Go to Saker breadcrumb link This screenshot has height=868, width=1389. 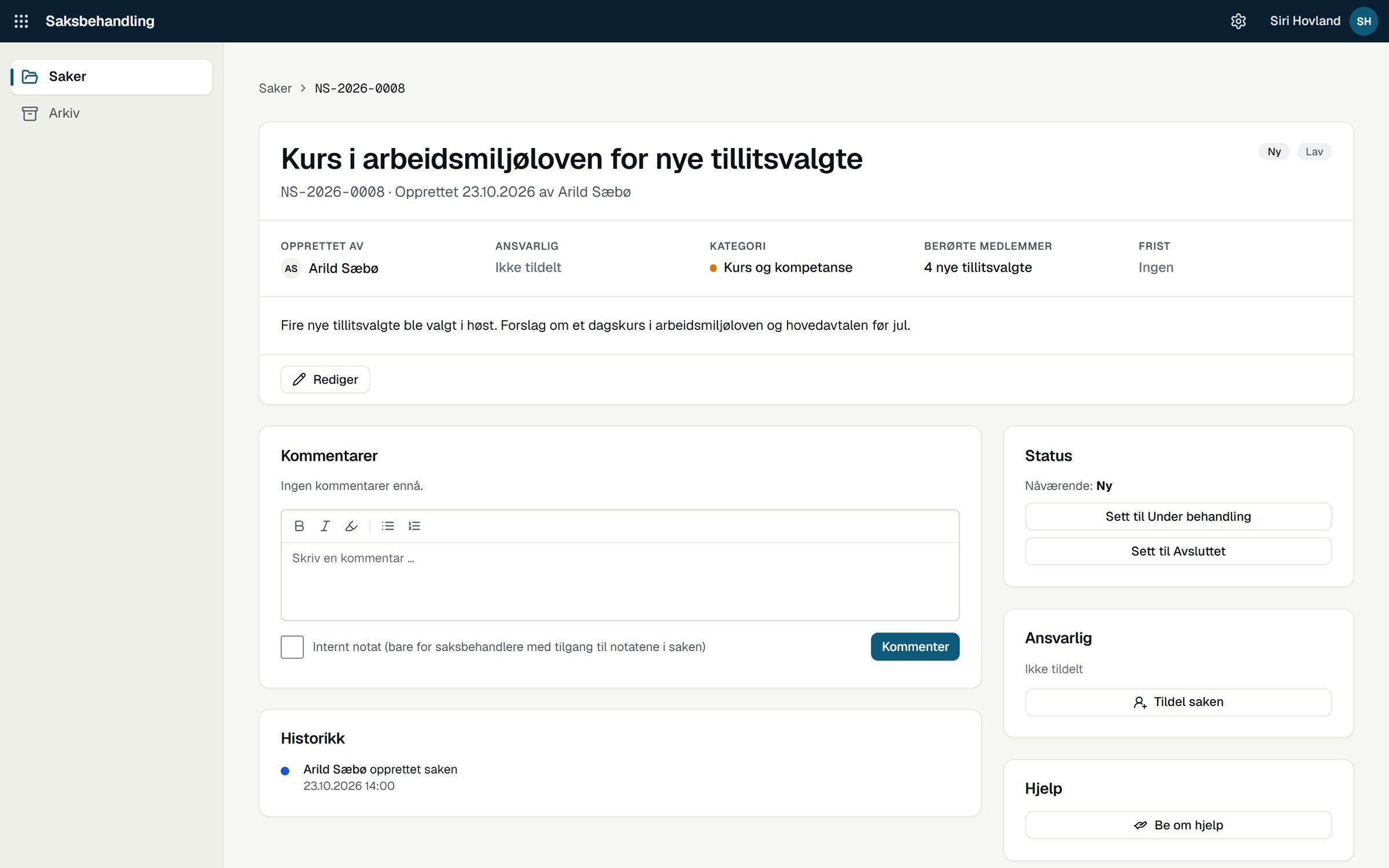(275, 89)
